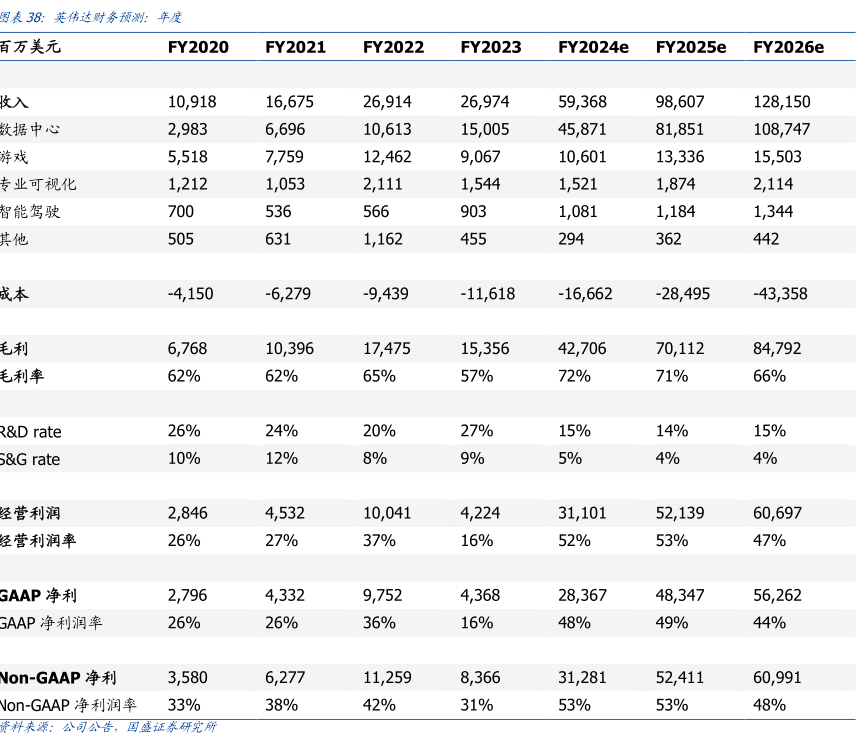Select operating profit value 60,697
The width and height of the screenshot is (865, 749).
pos(778,513)
